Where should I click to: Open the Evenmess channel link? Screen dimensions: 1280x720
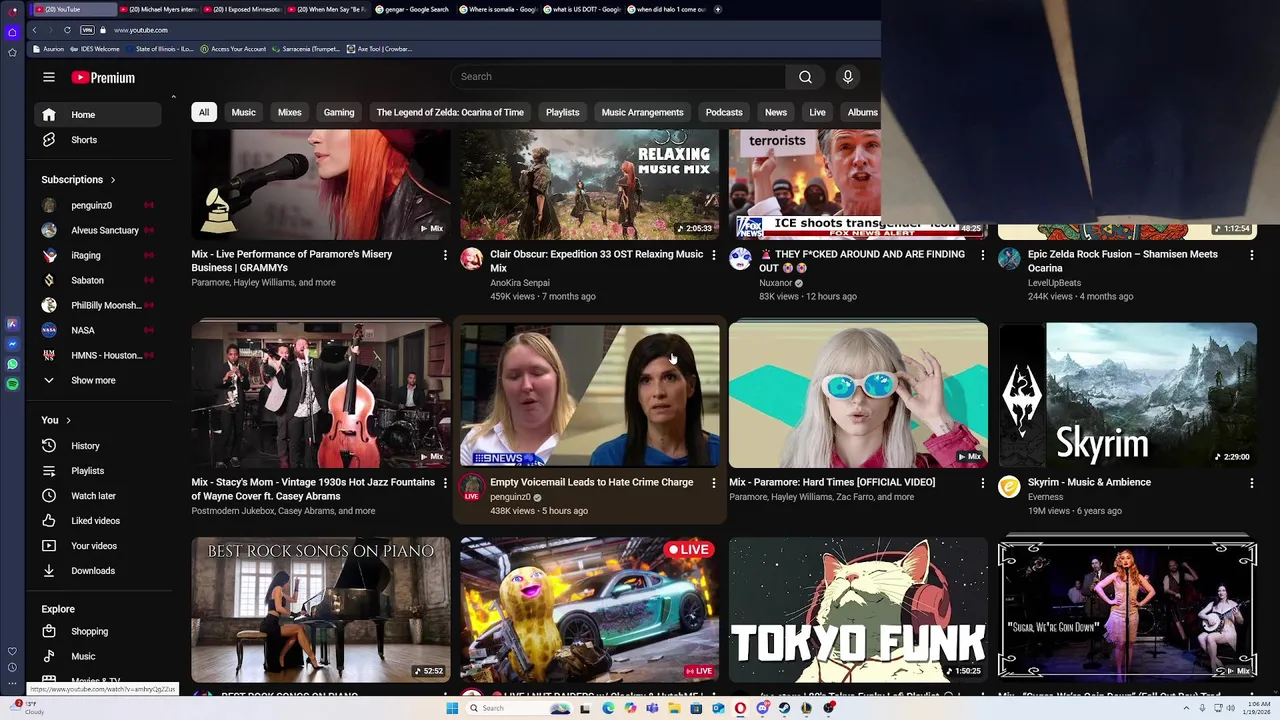click(1045, 497)
